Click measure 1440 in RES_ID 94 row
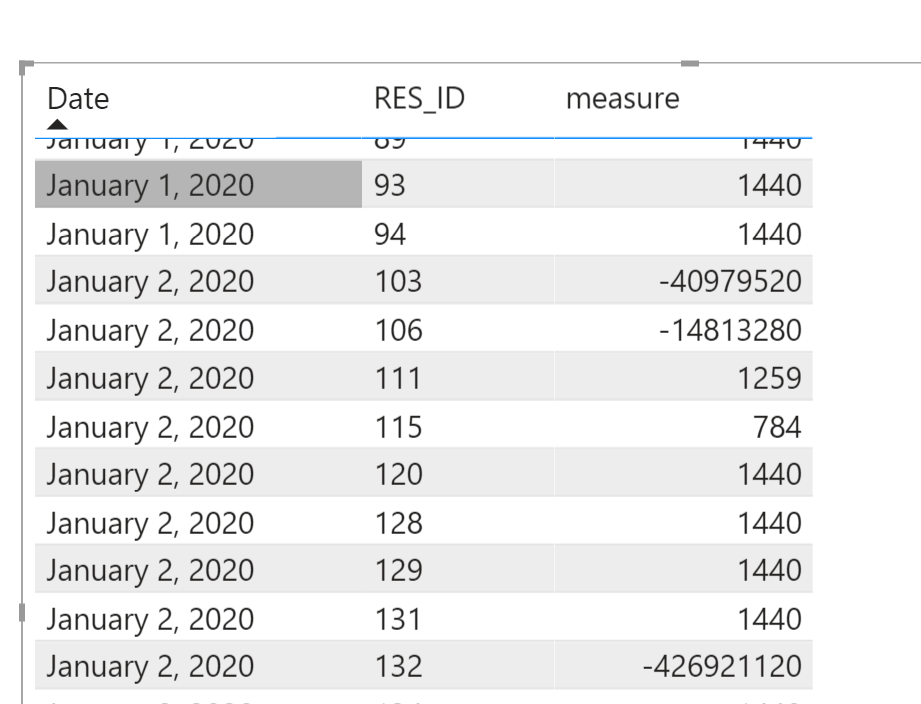Screen dimensions: 921x704 point(769,233)
